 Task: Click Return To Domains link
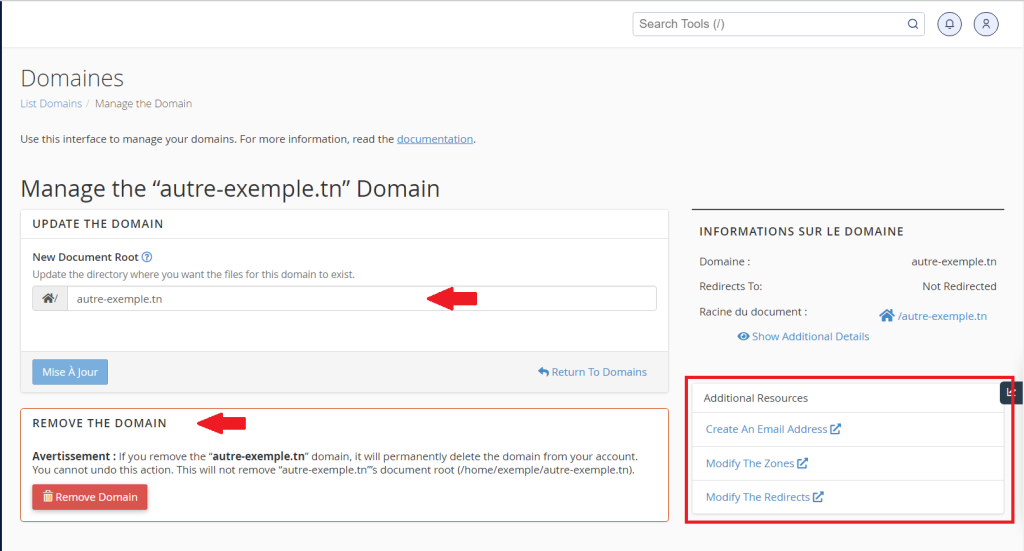[592, 372]
